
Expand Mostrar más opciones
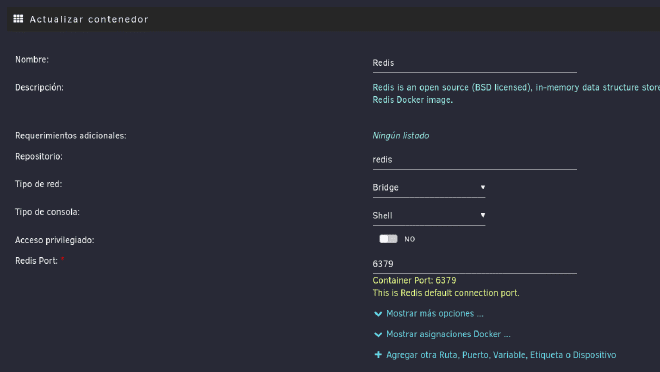click(435, 314)
